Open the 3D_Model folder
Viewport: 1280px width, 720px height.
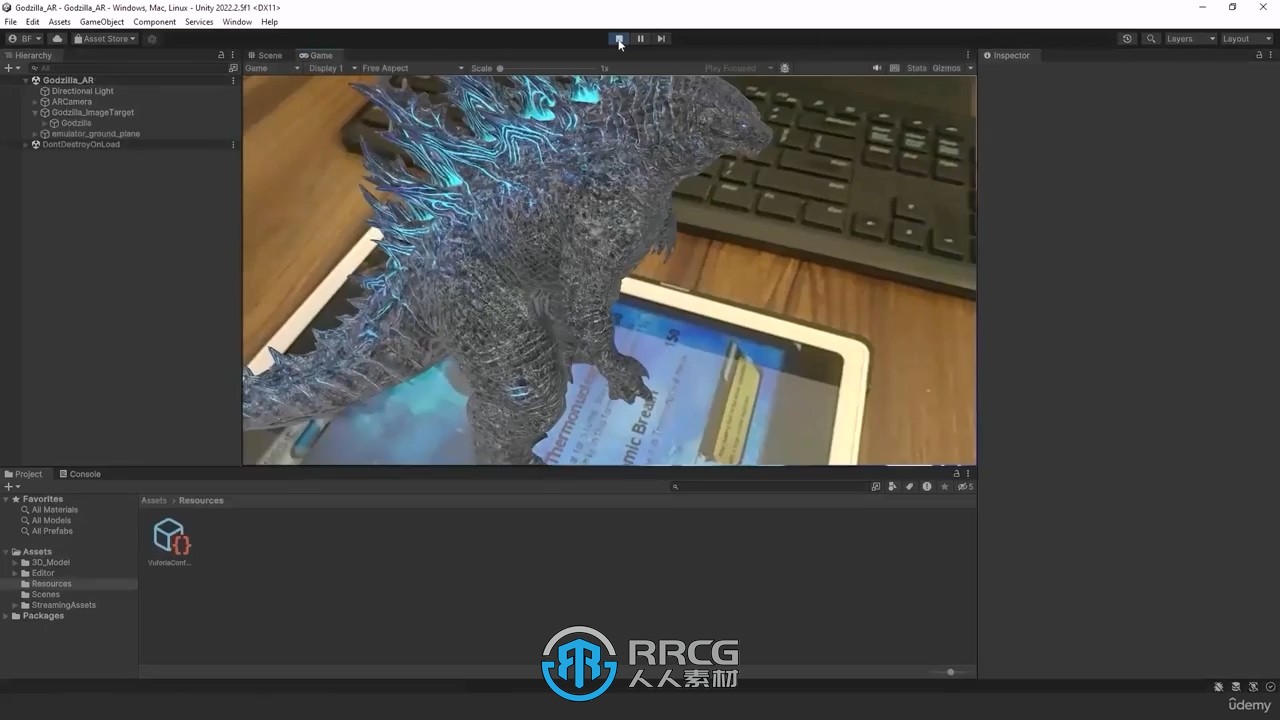pos(50,563)
